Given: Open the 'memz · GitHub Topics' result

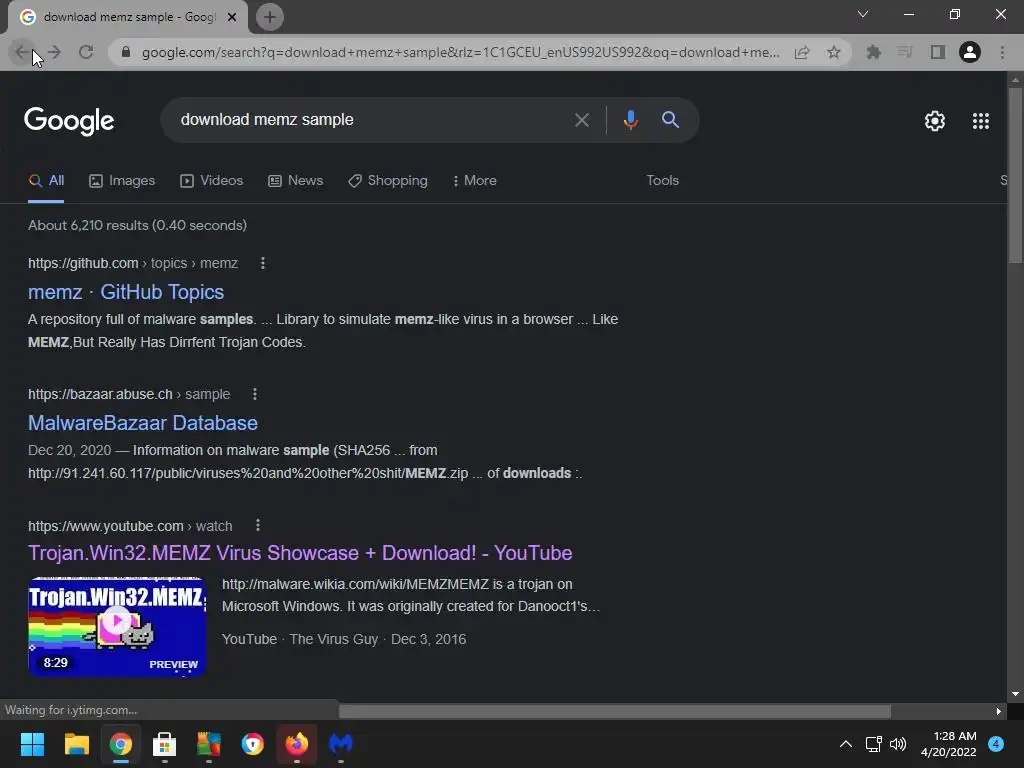Looking at the screenshot, I should tap(126, 292).
